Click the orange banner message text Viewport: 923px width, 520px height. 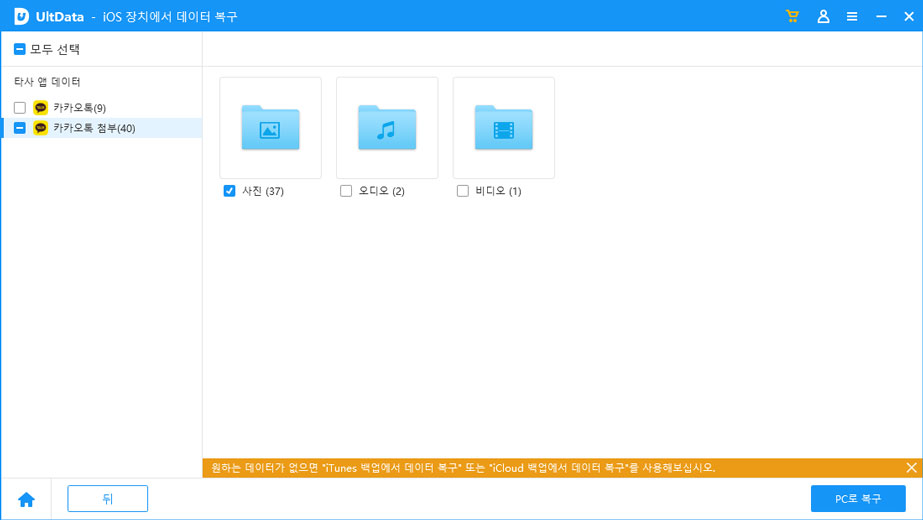(x=463, y=468)
